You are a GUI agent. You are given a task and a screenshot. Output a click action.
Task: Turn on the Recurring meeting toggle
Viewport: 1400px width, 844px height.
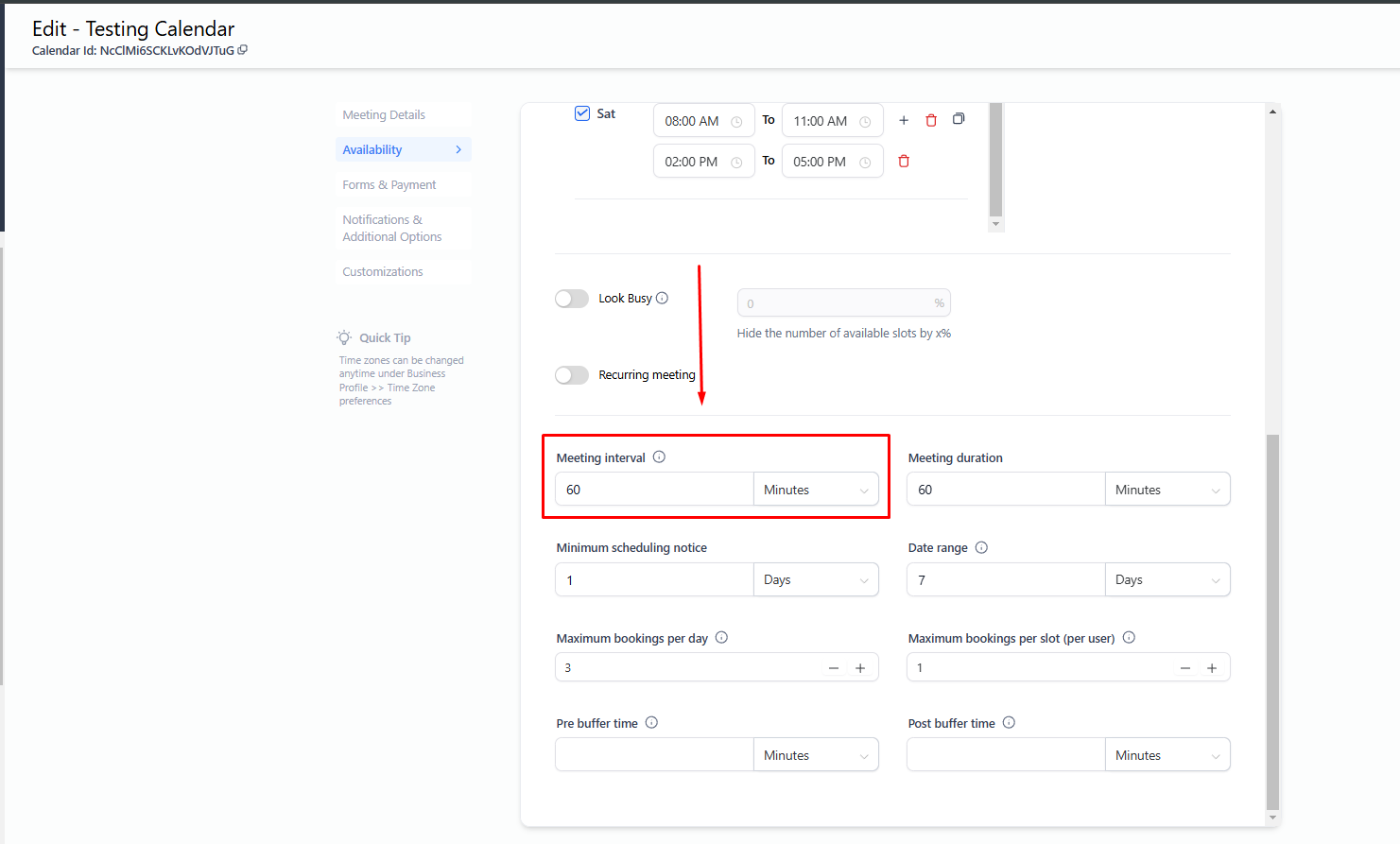(x=572, y=375)
